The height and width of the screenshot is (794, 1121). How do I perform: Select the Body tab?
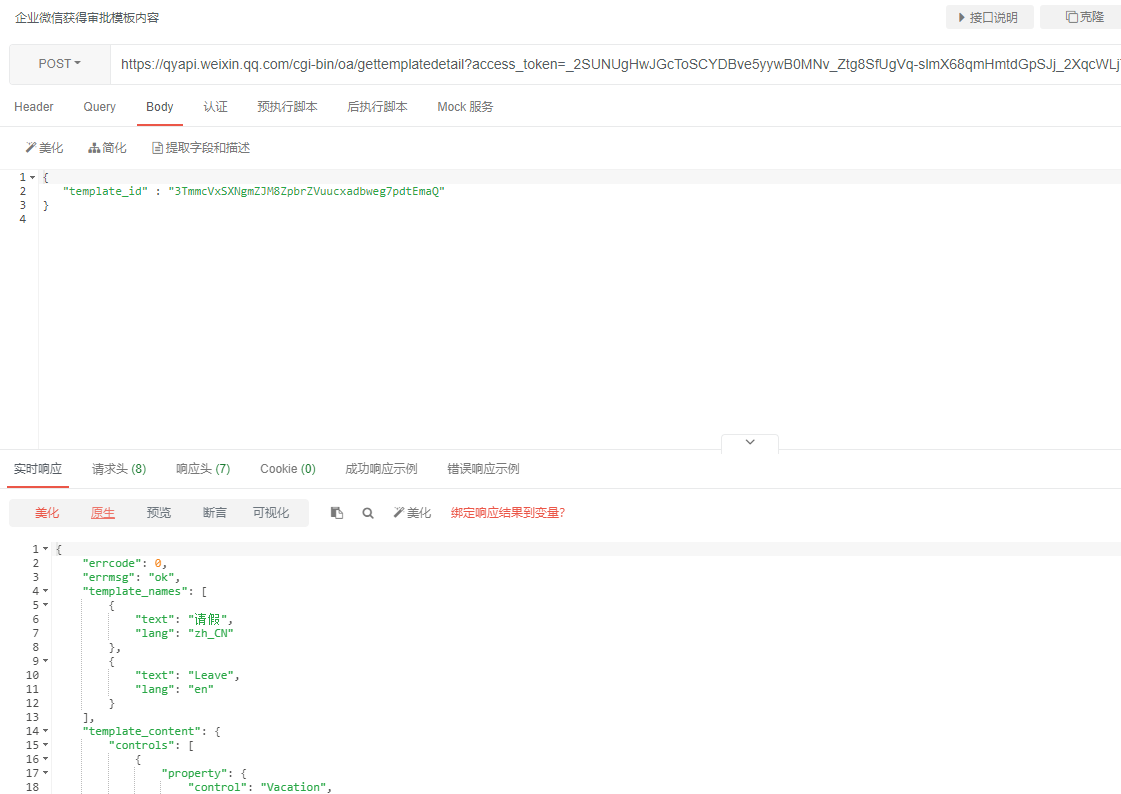[x=159, y=106]
